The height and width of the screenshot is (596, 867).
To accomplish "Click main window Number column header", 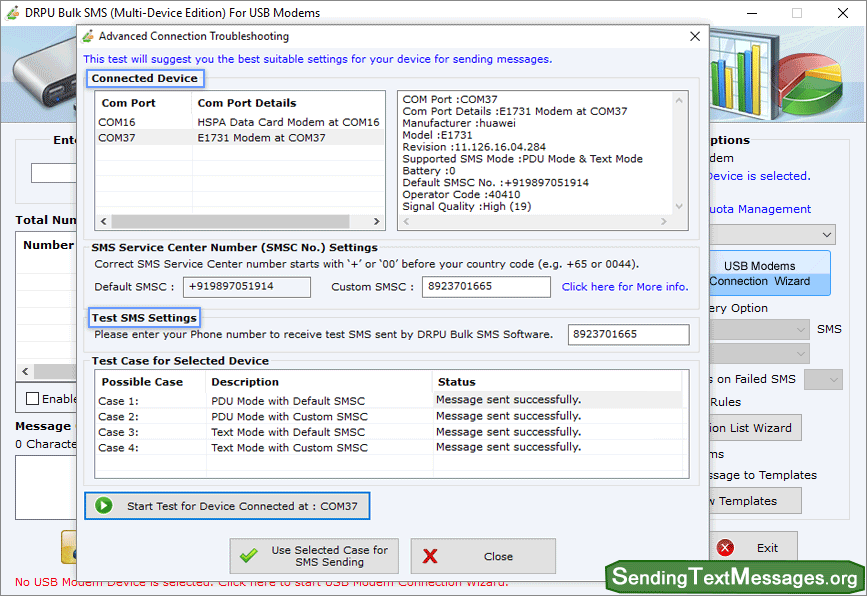I will 48,245.
